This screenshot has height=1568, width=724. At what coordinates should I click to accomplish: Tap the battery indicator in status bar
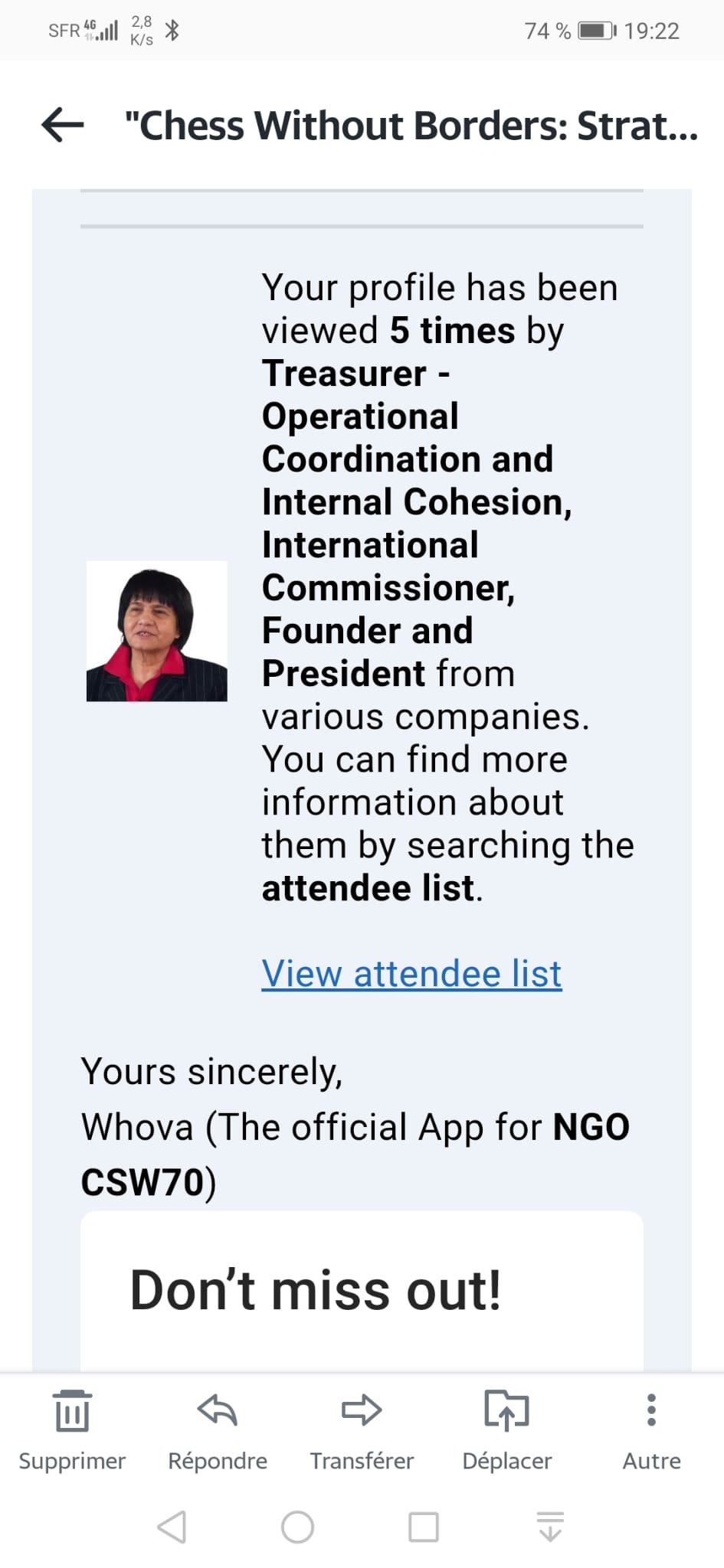coord(597,31)
